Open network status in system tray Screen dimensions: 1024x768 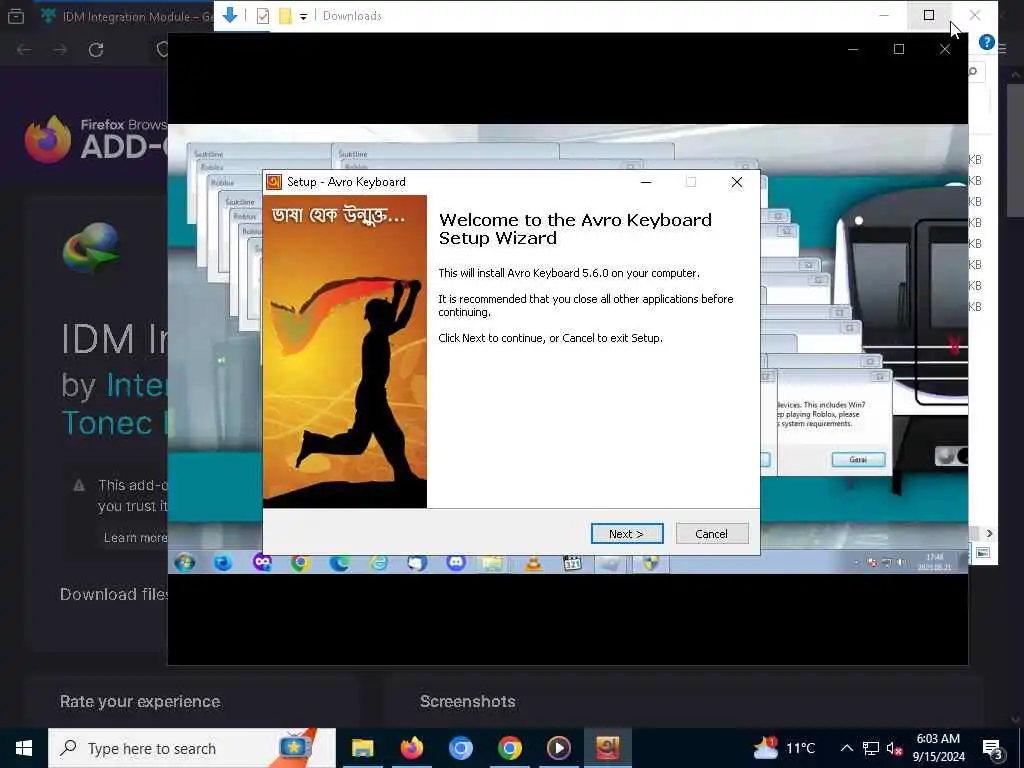point(871,748)
